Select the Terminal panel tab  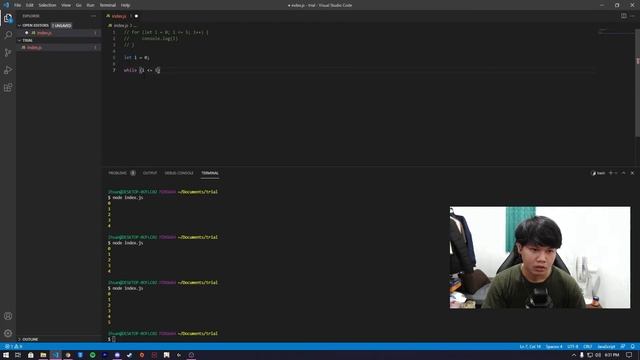[x=210, y=173]
